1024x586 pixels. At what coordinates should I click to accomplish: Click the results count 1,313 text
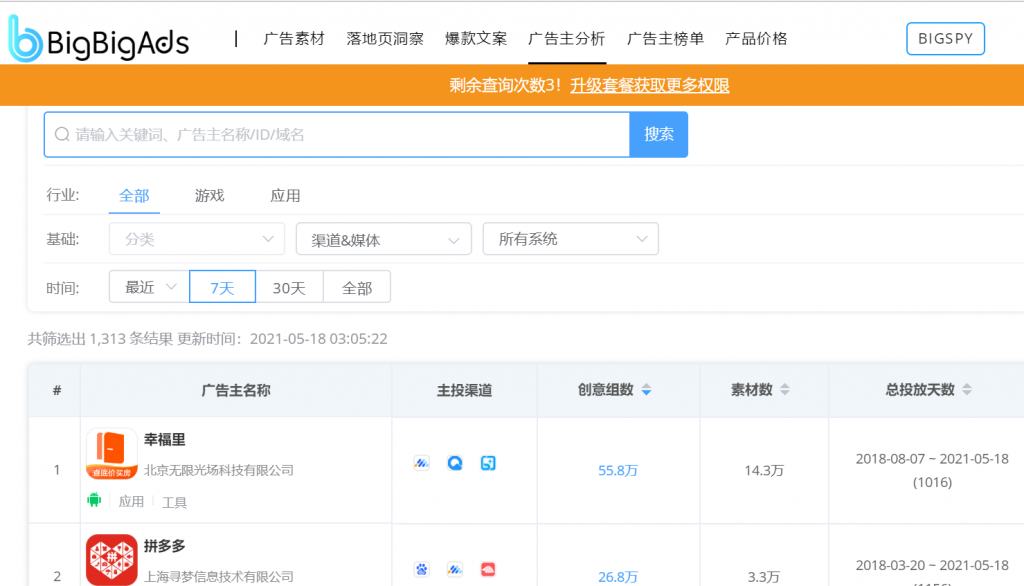[107, 339]
